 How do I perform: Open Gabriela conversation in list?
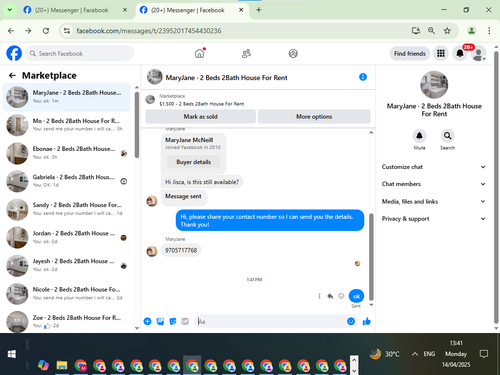click(x=67, y=181)
